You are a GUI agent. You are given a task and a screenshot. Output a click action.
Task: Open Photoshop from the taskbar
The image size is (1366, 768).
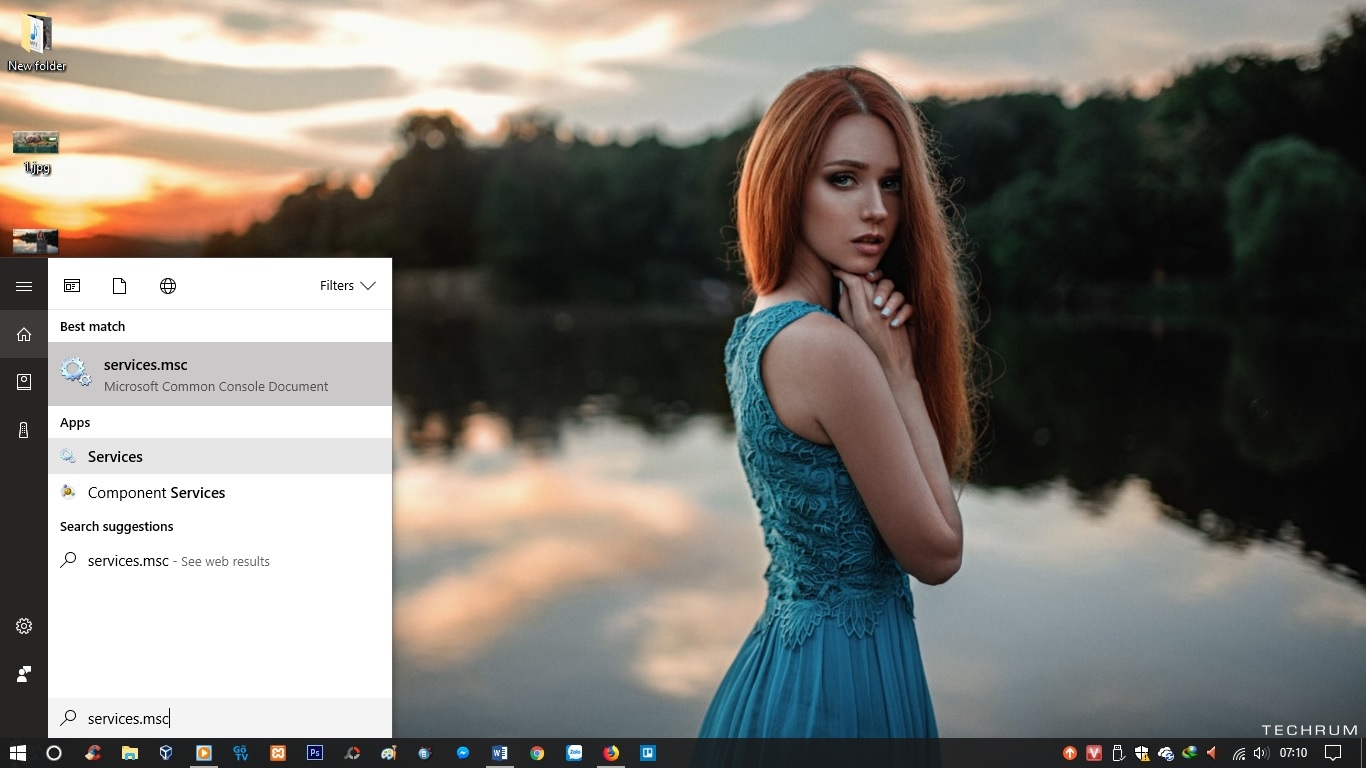click(315, 753)
